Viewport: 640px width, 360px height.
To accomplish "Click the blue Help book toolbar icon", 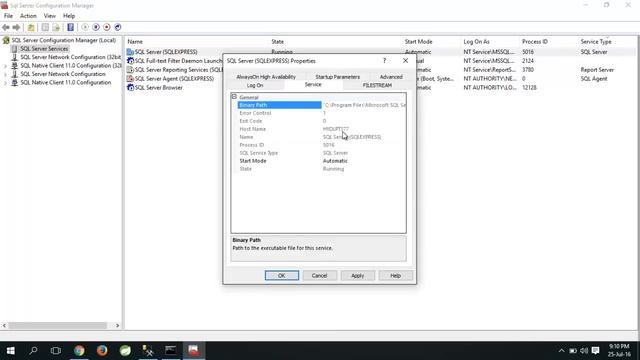I will click(70, 27).
